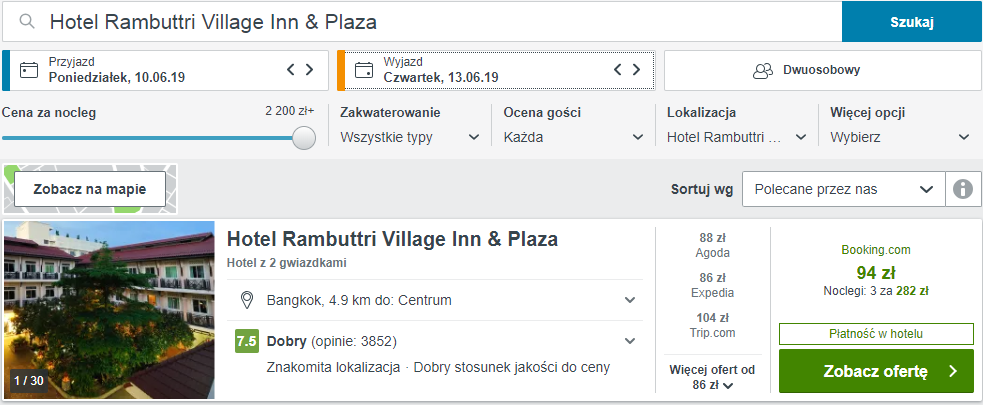Open Sortuj wg dropdown
983x405 pixels.
(x=843, y=189)
